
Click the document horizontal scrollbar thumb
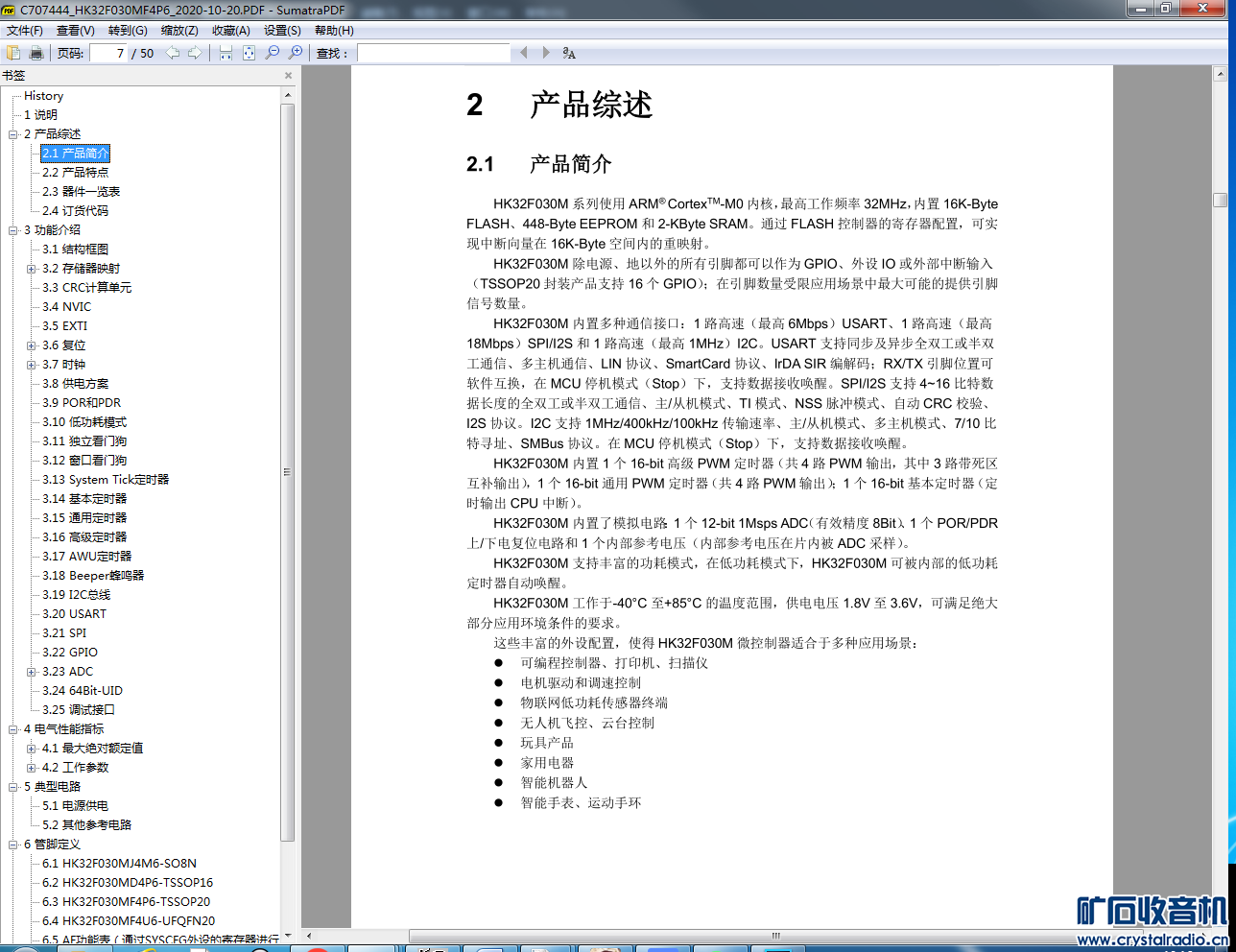tap(775, 936)
